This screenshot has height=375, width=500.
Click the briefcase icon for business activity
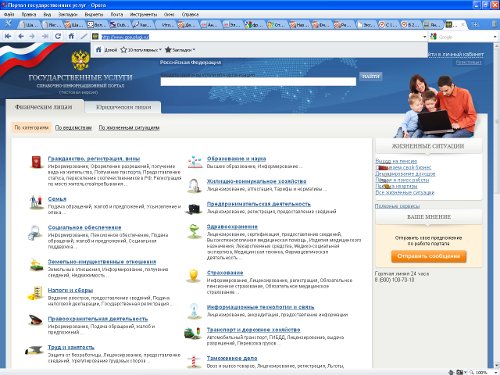coord(194,209)
